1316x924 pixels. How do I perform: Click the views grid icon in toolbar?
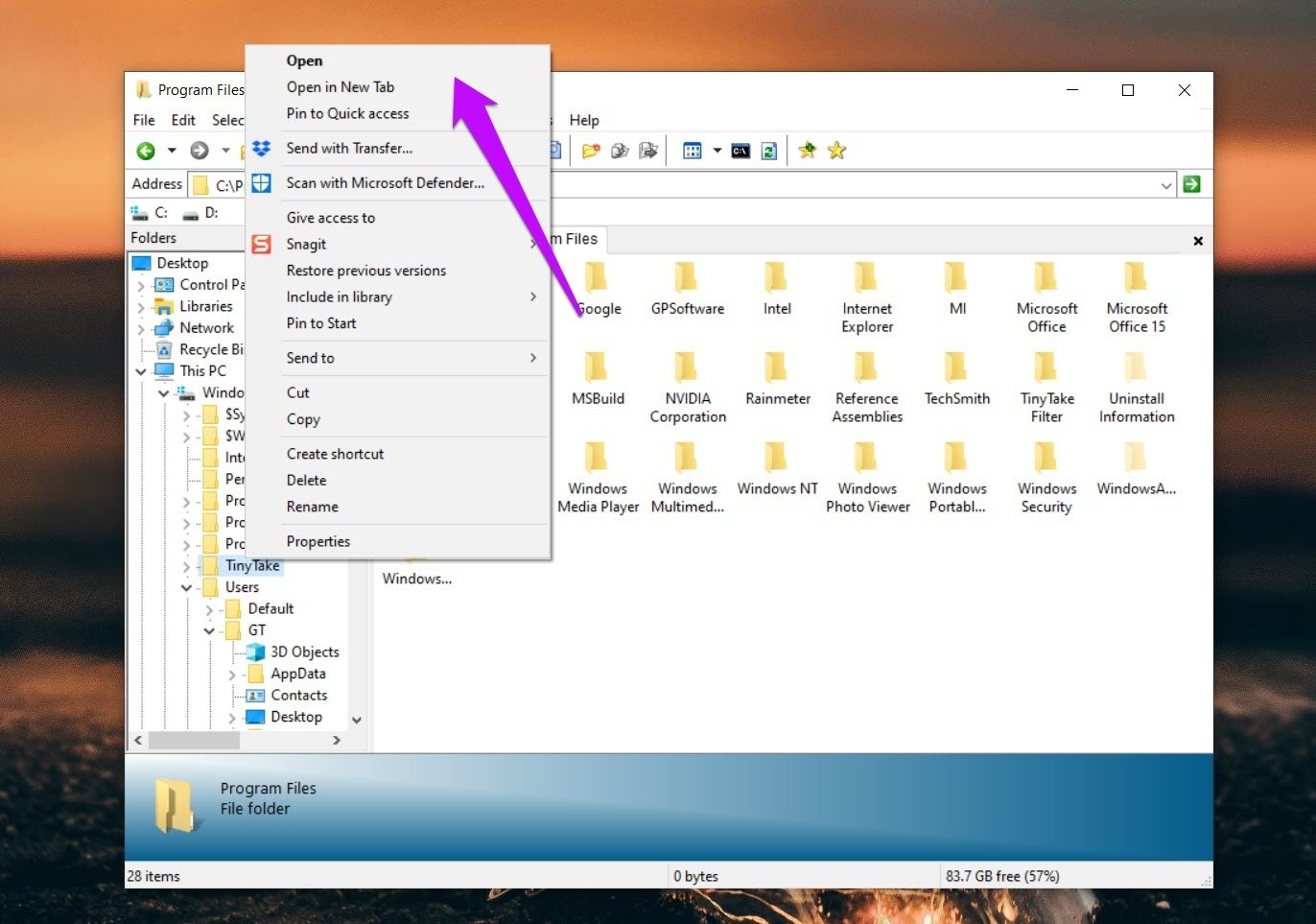click(x=693, y=151)
